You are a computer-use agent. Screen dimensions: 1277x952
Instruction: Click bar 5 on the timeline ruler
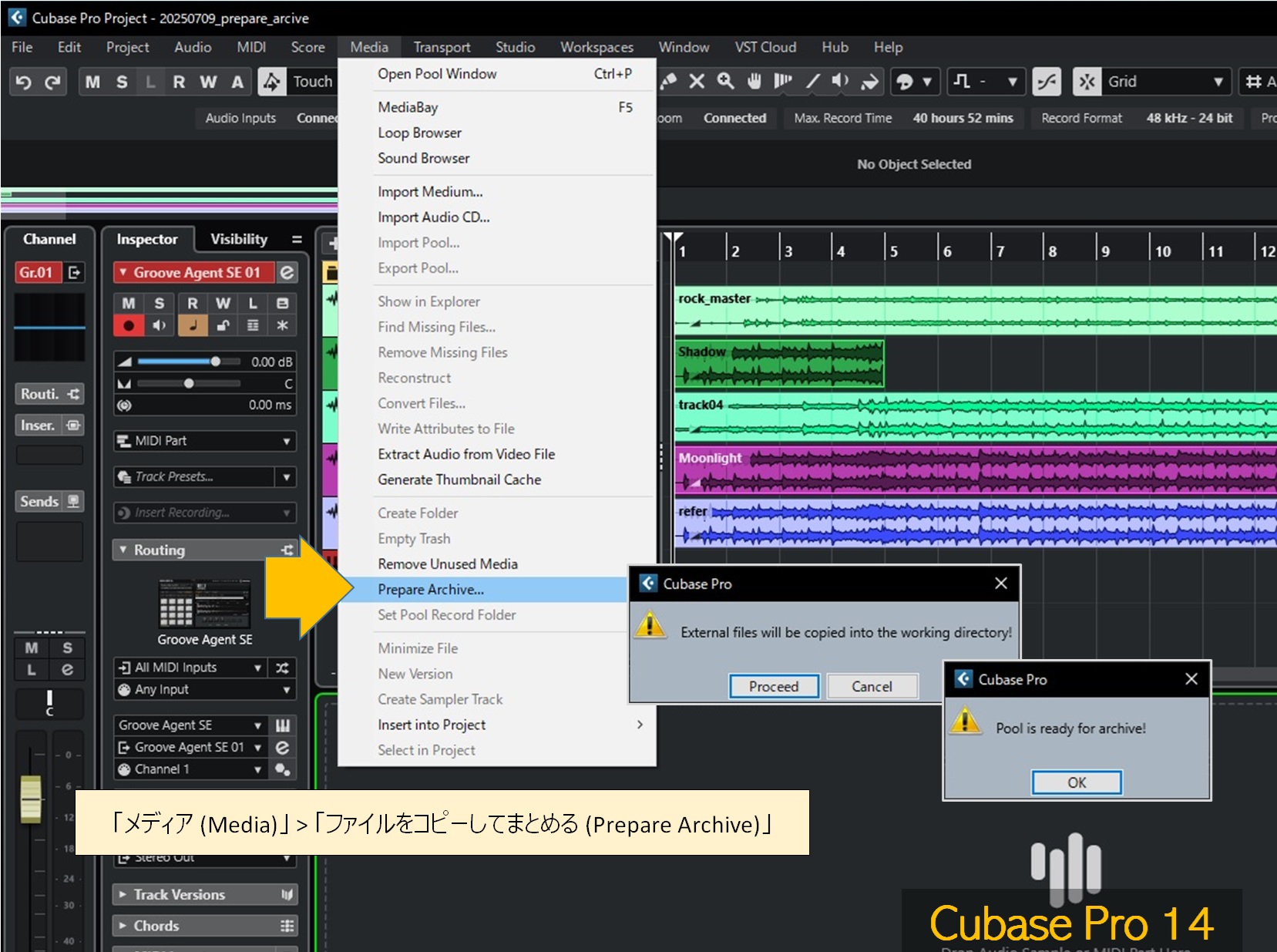894,251
